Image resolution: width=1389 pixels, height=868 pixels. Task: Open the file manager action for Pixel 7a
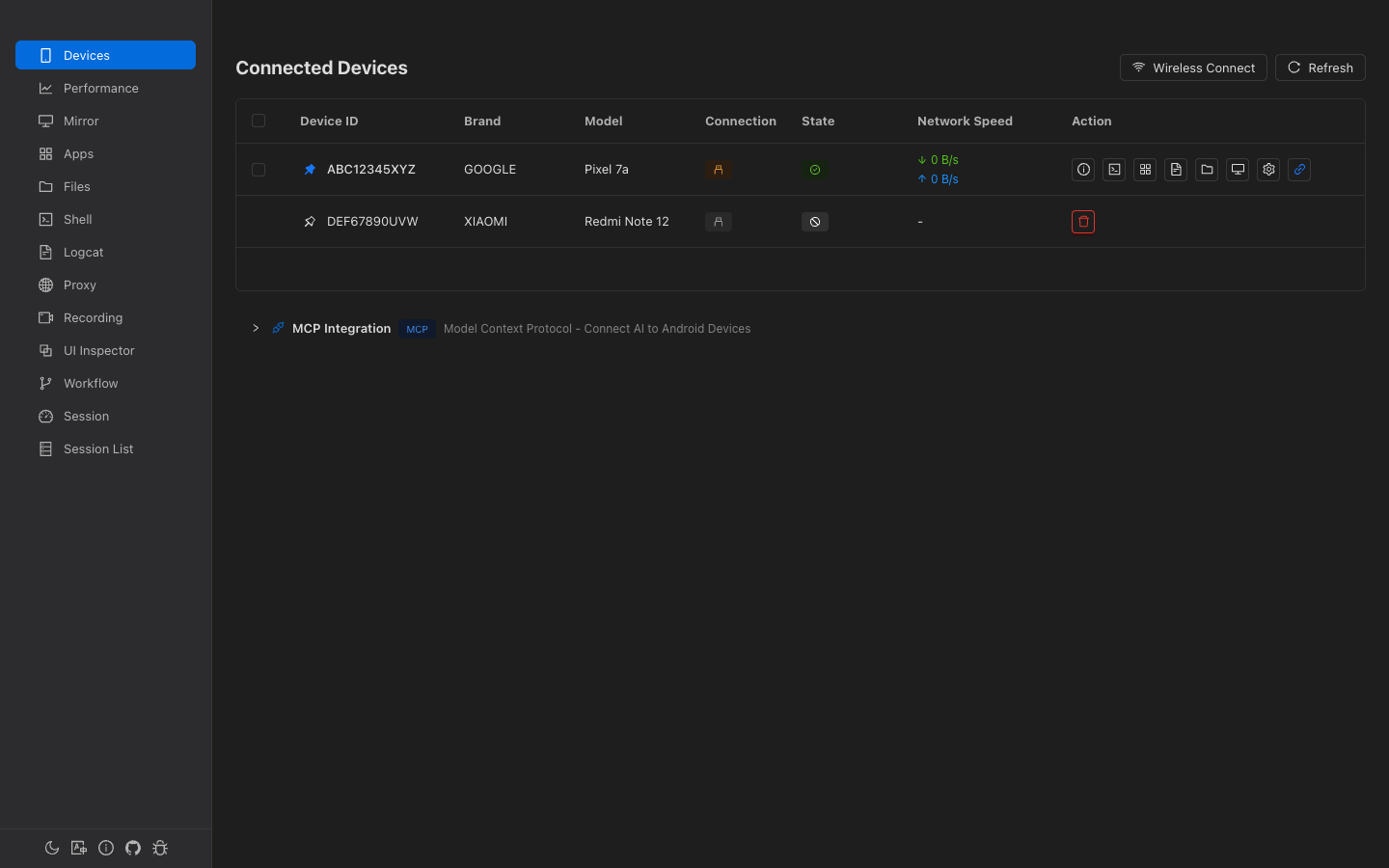pyautogui.click(x=1207, y=169)
